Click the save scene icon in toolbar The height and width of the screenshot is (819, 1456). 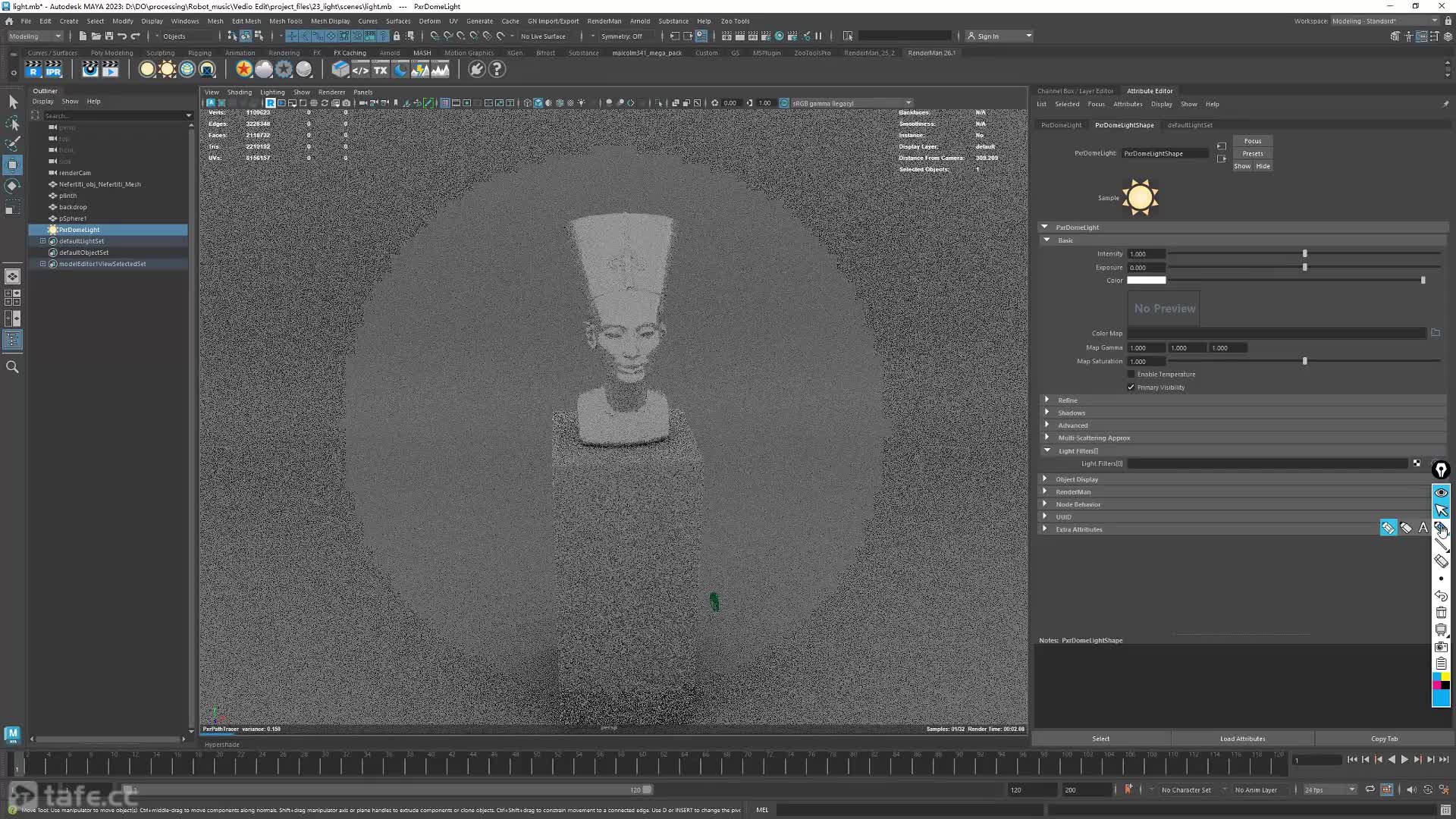click(109, 36)
